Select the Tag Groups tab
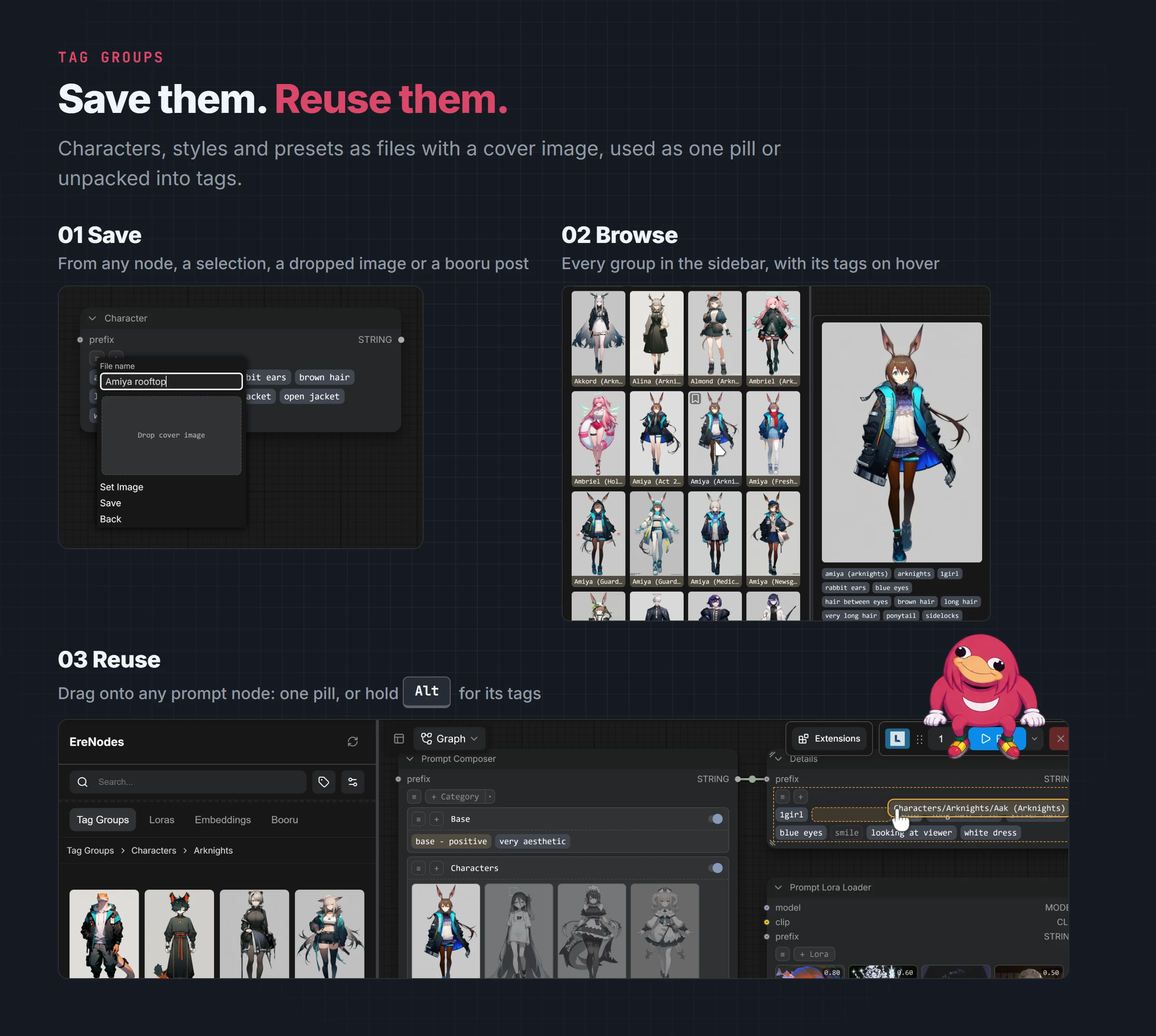Screen dimensions: 1156x1036 click(103, 820)
